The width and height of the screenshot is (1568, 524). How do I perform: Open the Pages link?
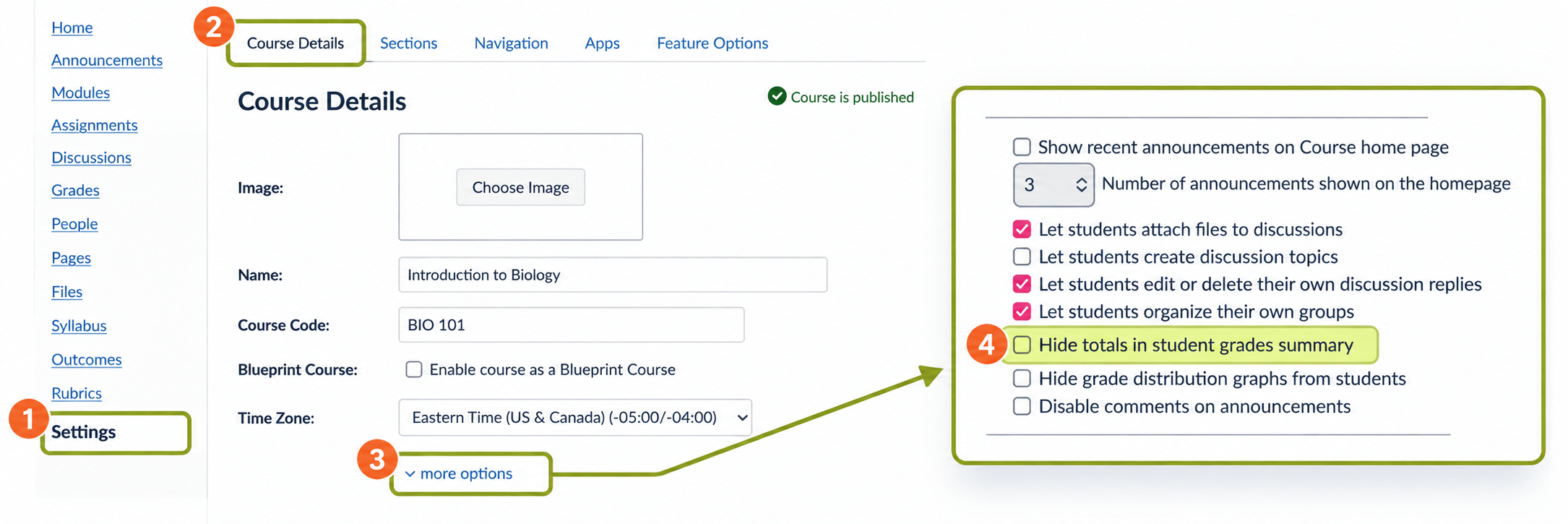[71, 258]
